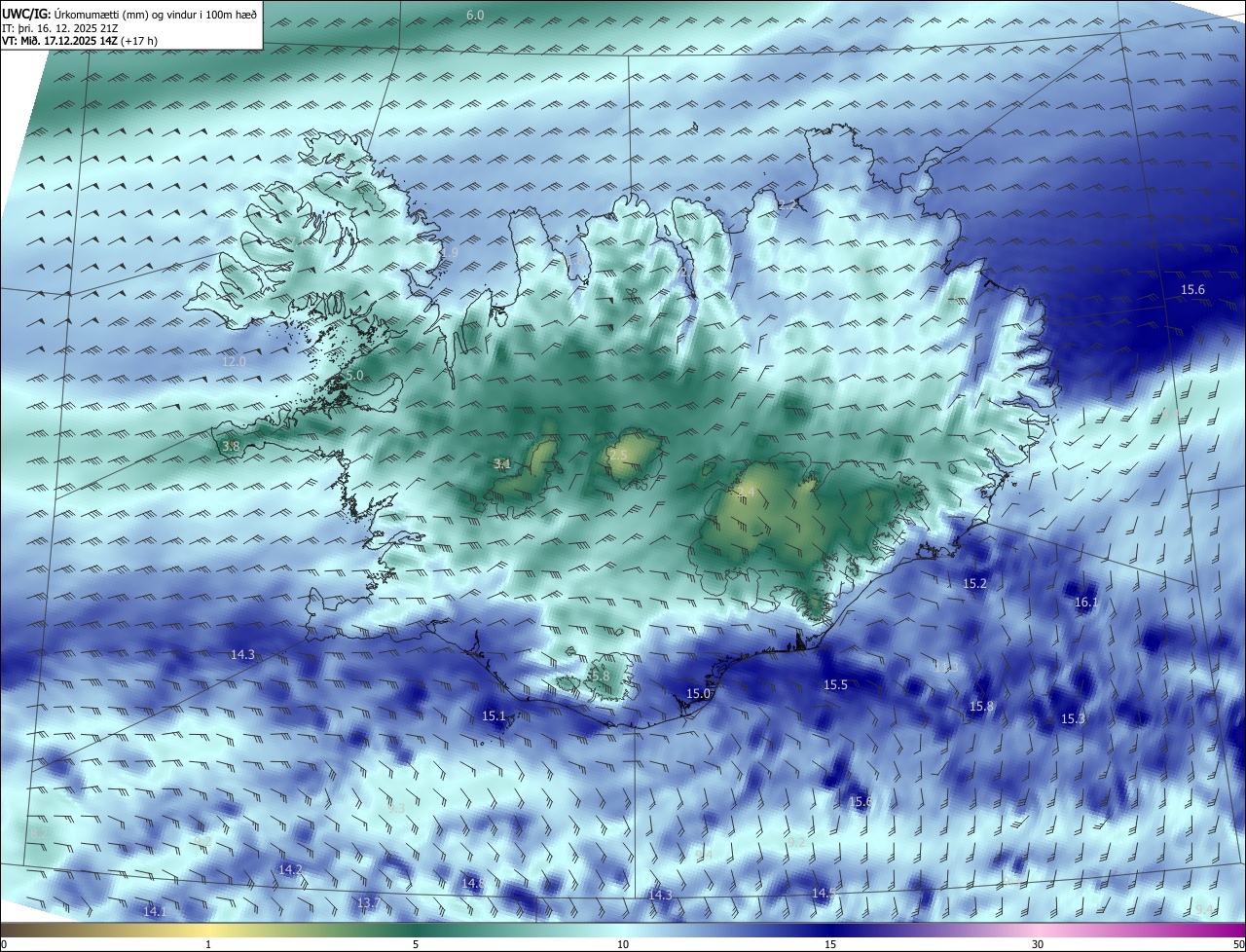Click the 15.1 value label

click(x=495, y=716)
